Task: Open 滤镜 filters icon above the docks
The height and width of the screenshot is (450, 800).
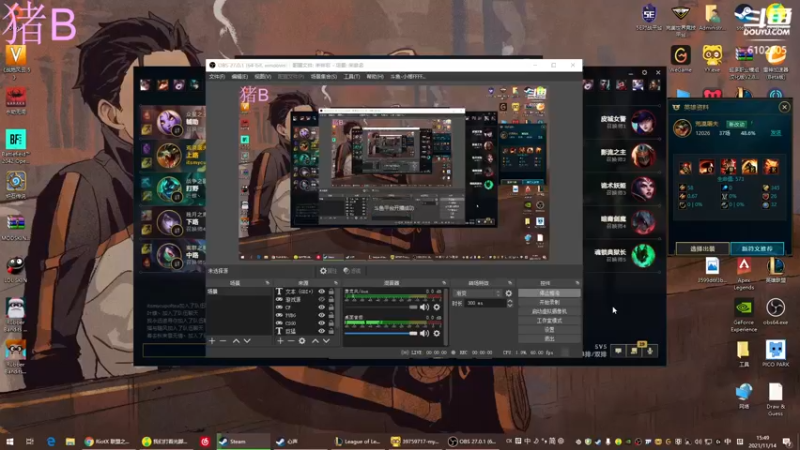Action: pos(352,271)
